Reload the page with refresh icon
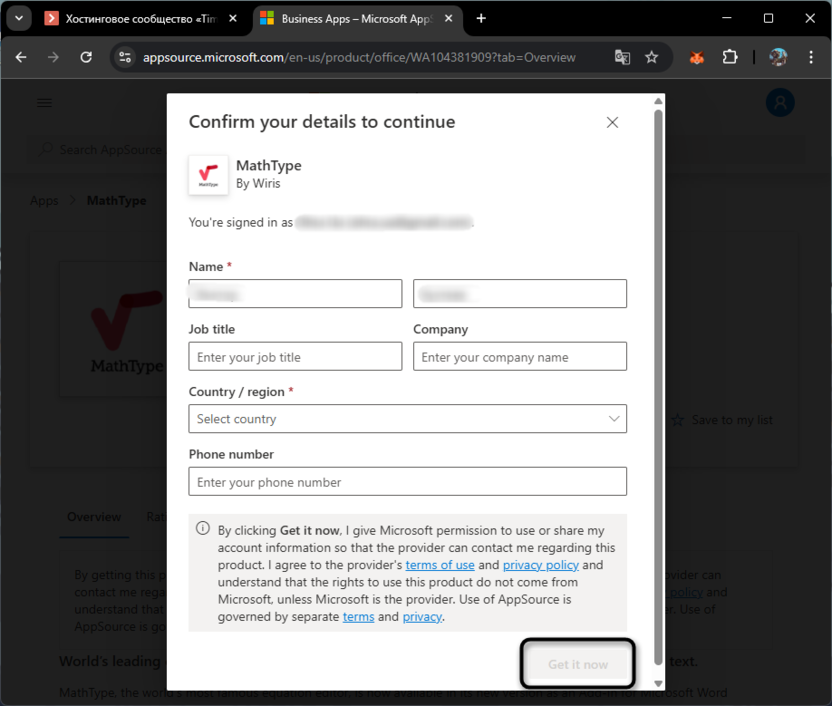Image resolution: width=832 pixels, height=706 pixels. click(x=86, y=57)
